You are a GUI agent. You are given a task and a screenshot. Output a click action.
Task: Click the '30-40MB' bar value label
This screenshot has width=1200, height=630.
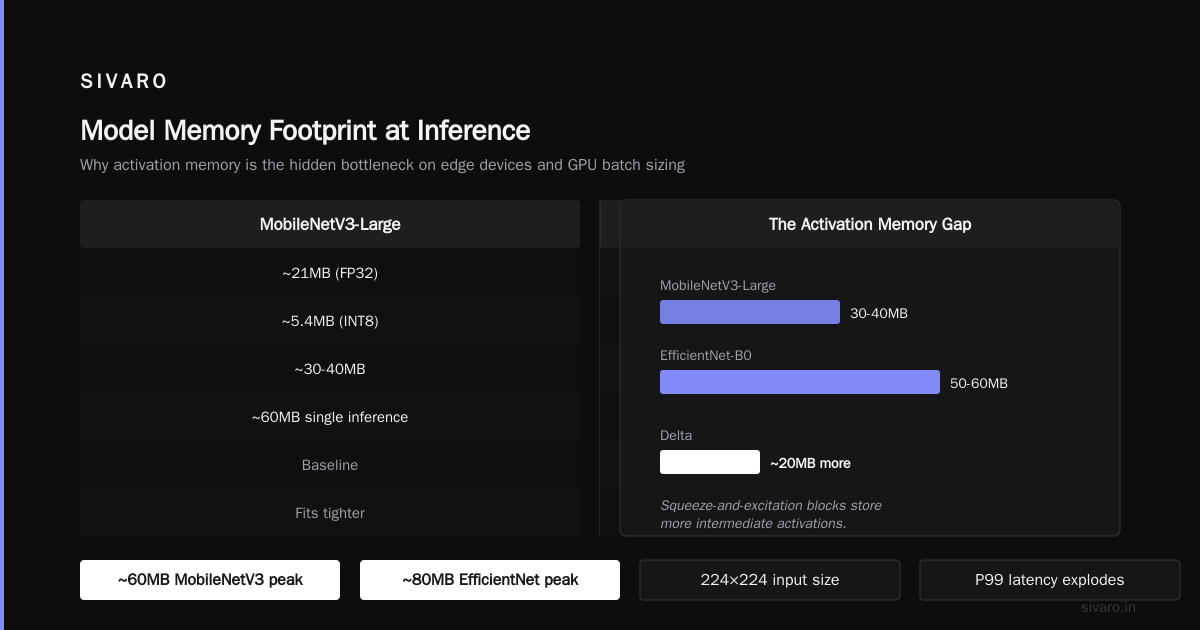(x=879, y=313)
